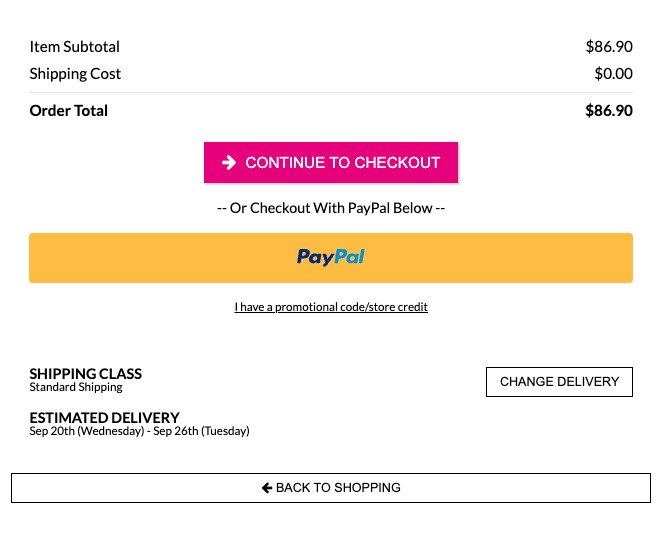Click the Item Subtotal label

coord(74,46)
